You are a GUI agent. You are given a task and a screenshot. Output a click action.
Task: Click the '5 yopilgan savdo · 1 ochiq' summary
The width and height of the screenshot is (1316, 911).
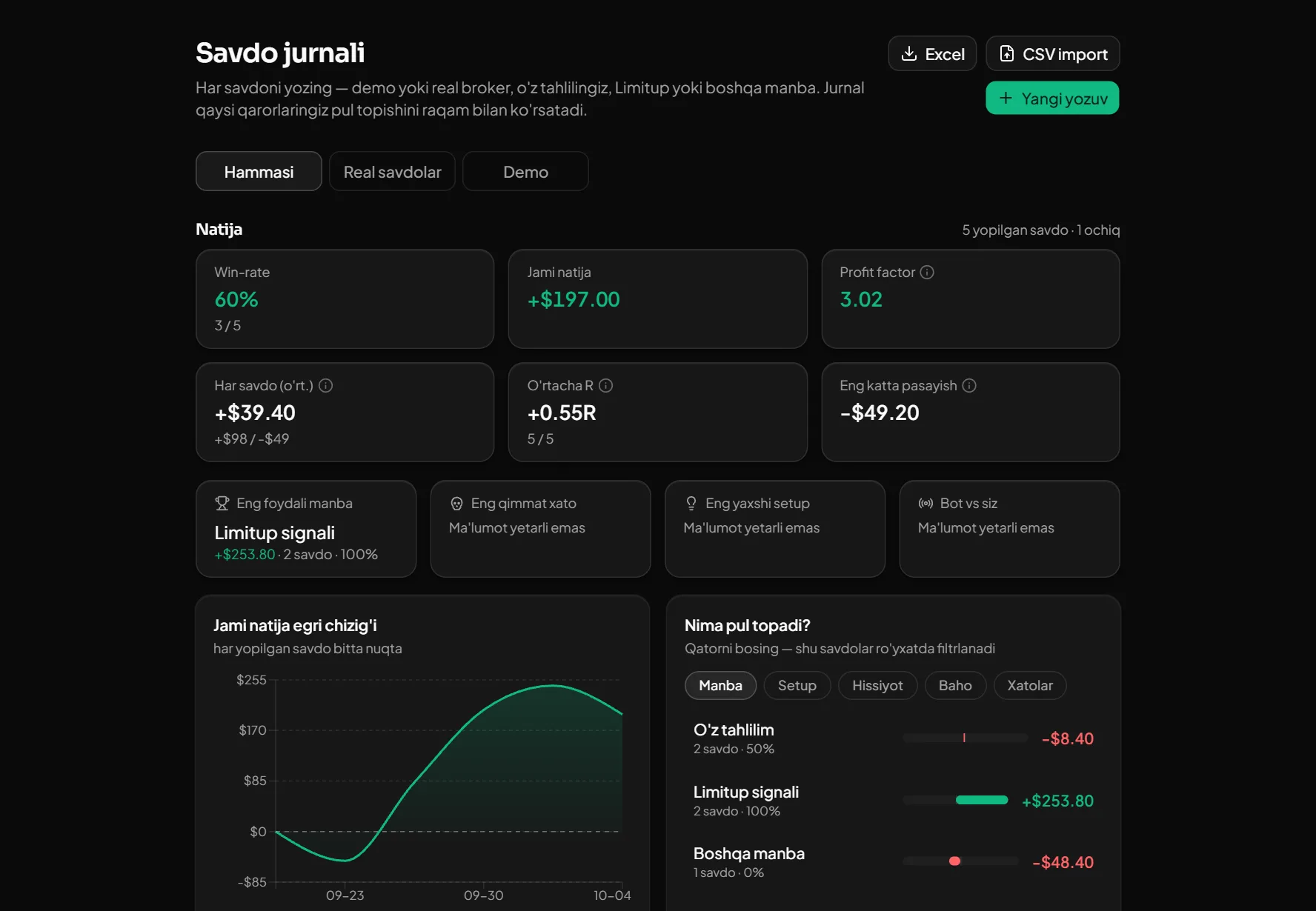[x=1041, y=230]
